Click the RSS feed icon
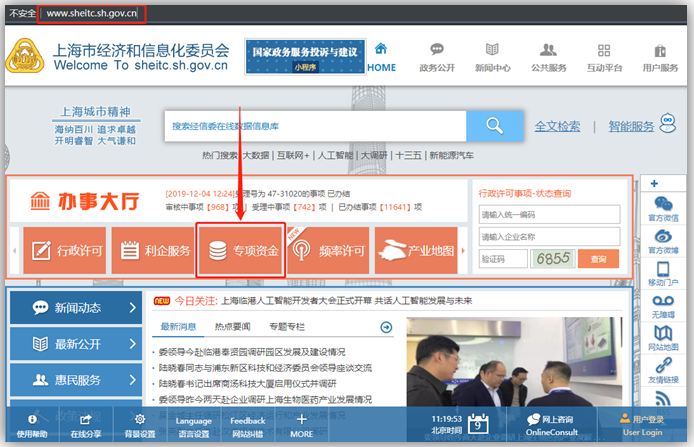Screen dimensions: 694x447 tap(663, 399)
